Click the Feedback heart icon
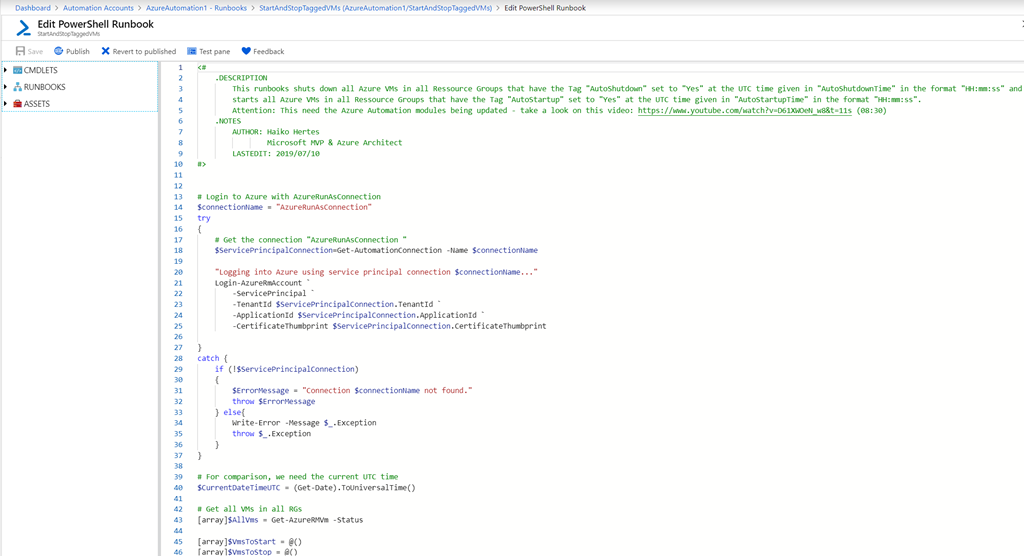 [246, 51]
